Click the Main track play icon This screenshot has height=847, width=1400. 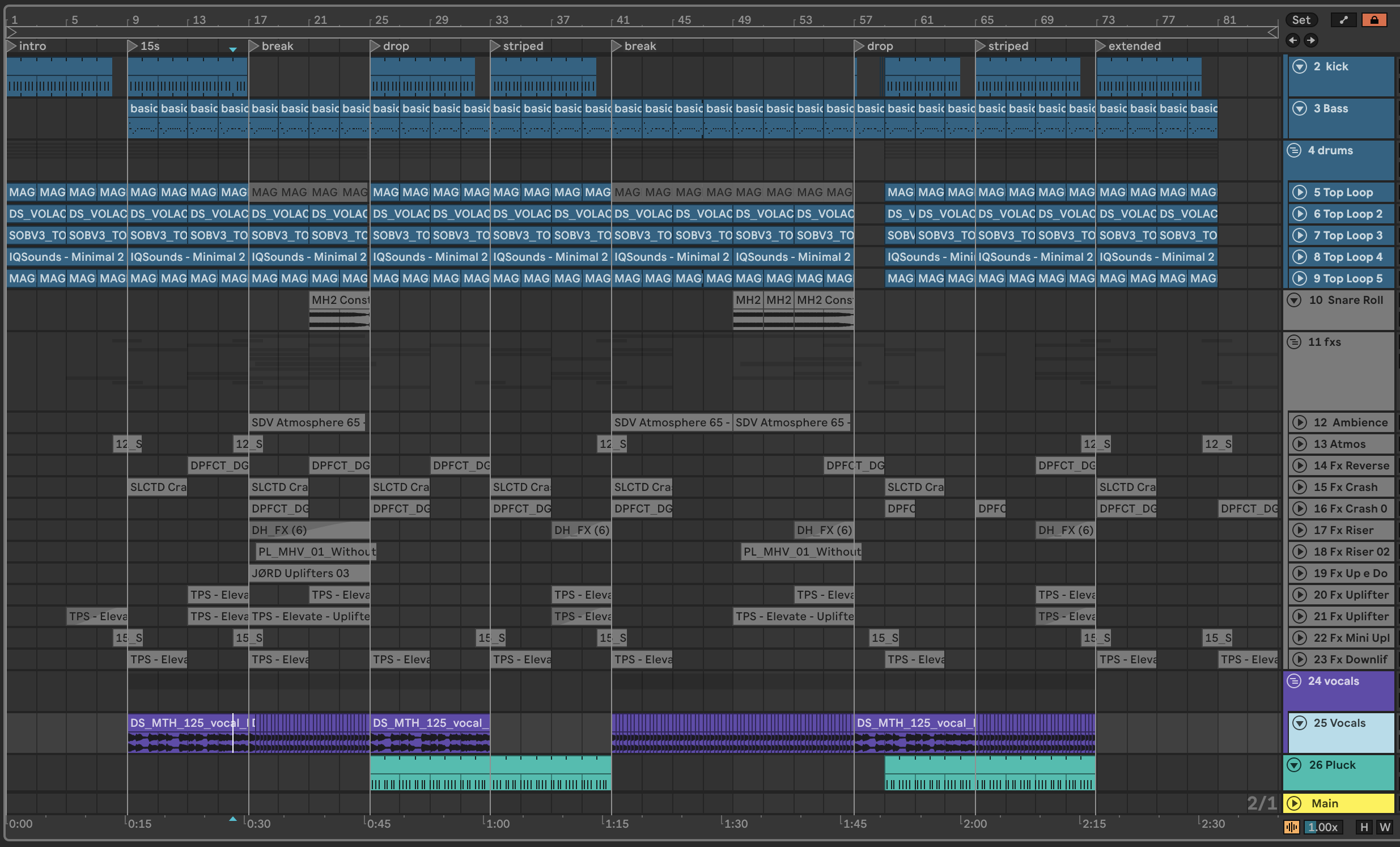(x=1294, y=803)
